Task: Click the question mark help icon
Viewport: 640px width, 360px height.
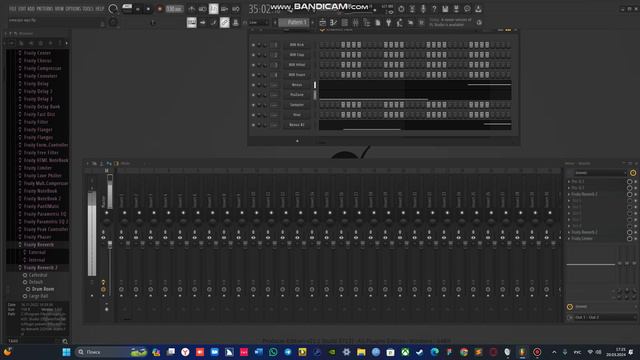Action: click(434, 9)
